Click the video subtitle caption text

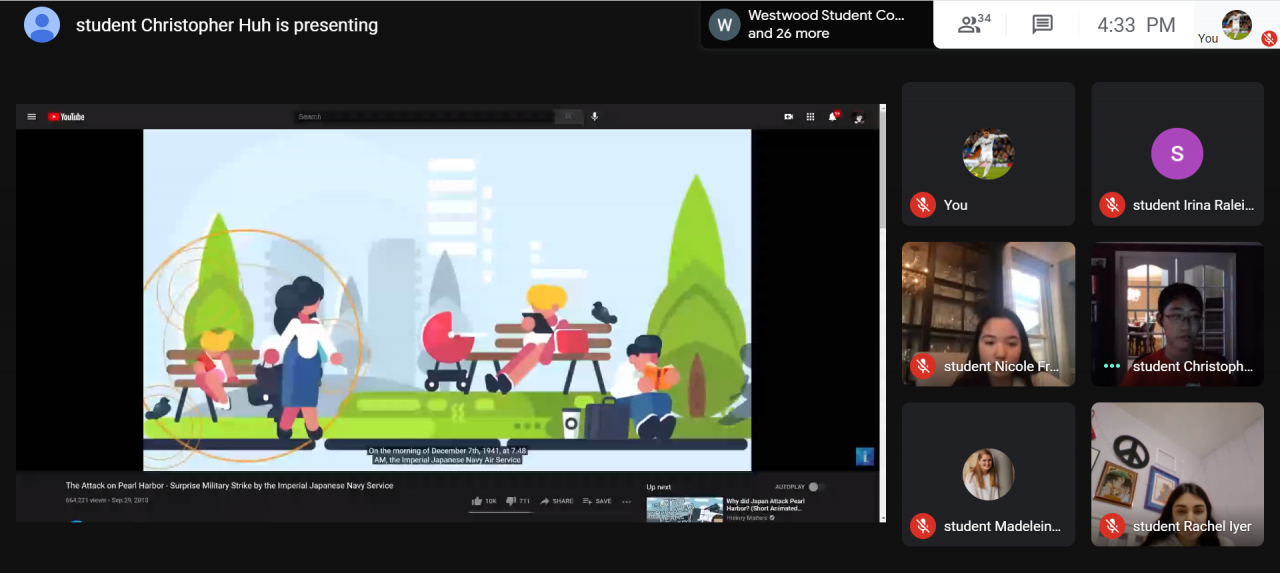(447, 455)
